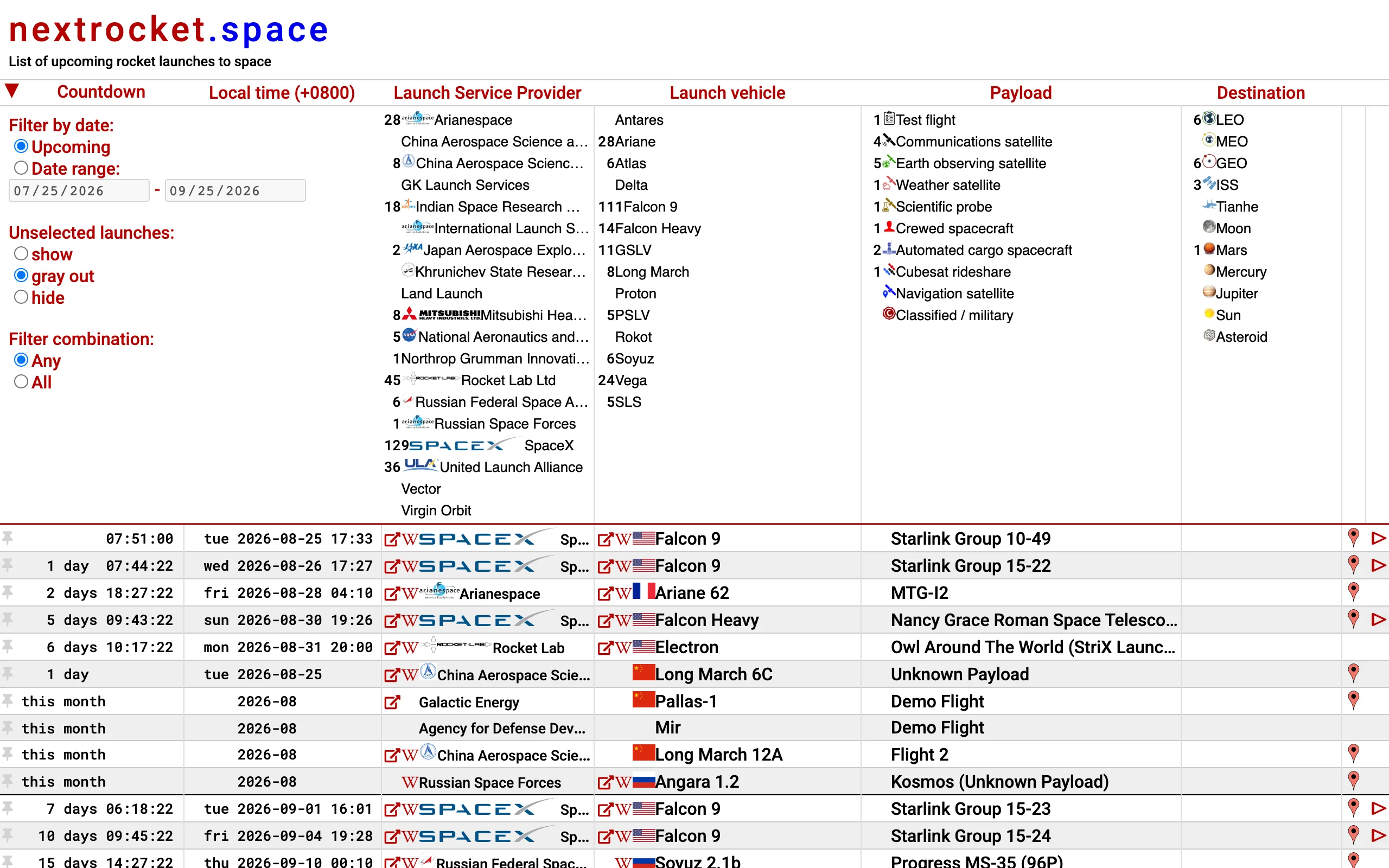This screenshot has width=1389, height=868.
Task: Filter by Communications satellite payload icon
Action: [x=889, y=140]
